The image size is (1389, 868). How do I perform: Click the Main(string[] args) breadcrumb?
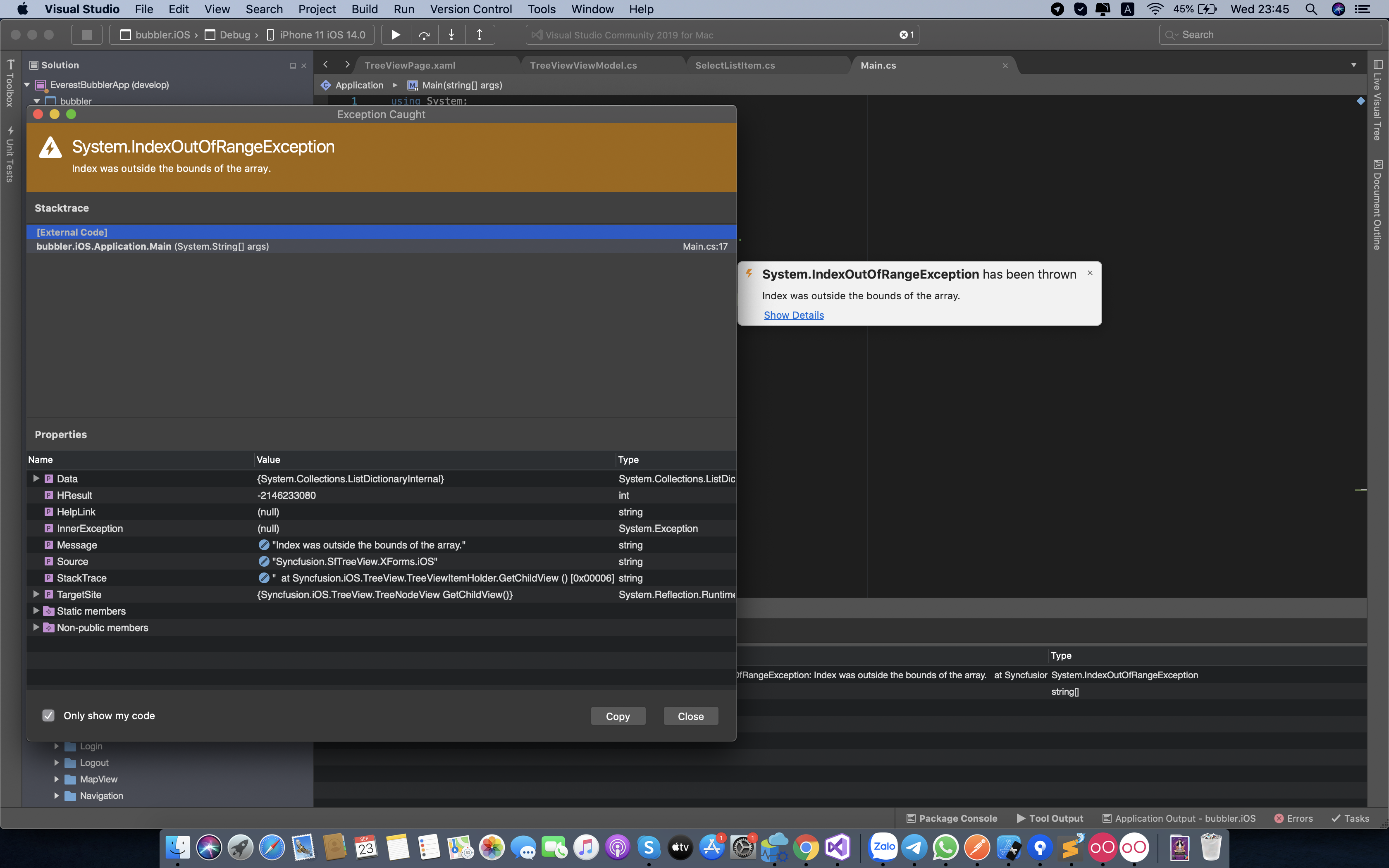click(455, 85)
